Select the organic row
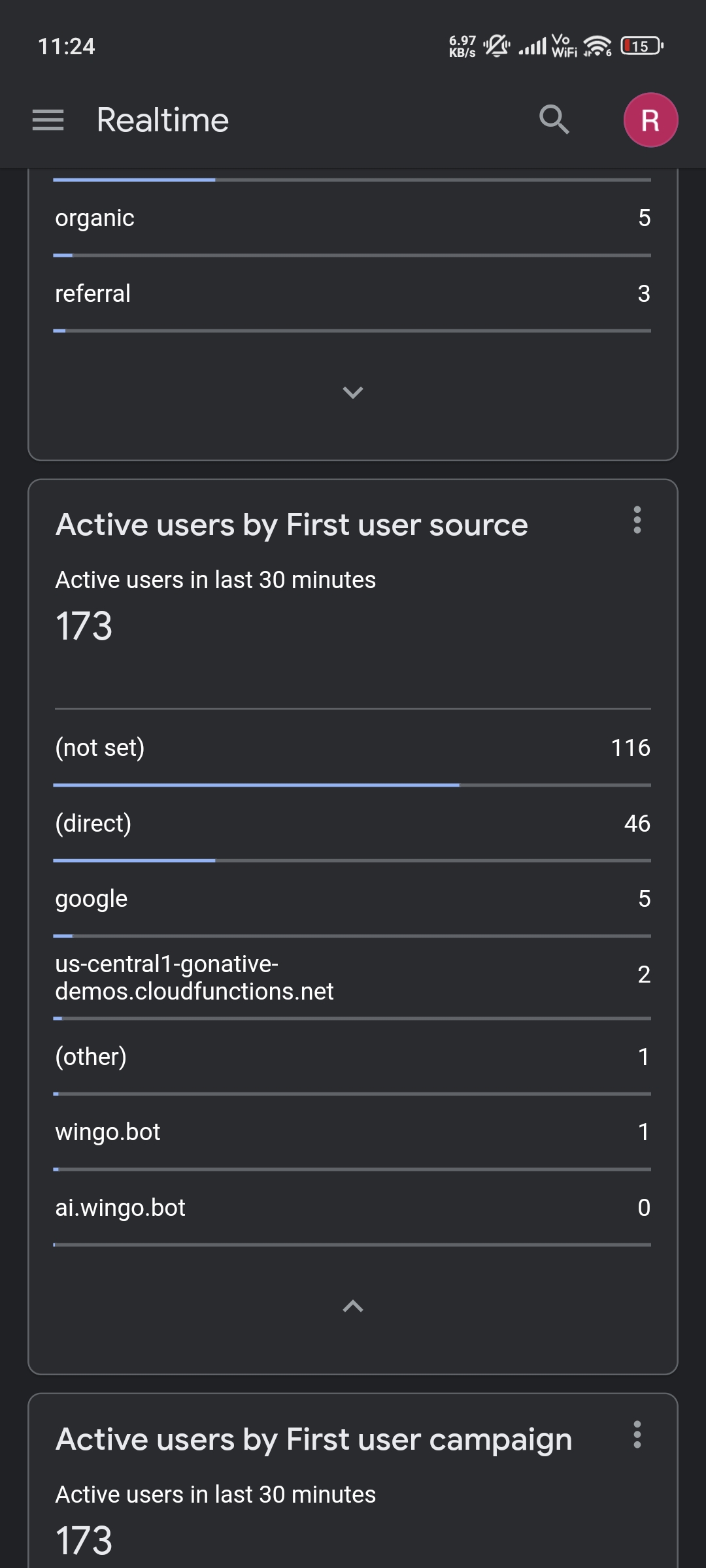This screenshot has height=1568, width=706. 353,218
